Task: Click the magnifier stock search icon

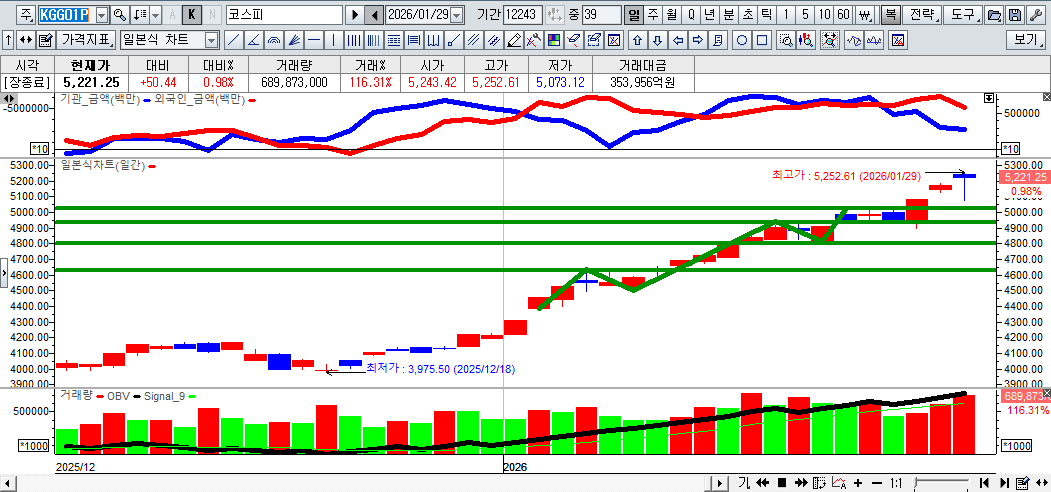Action: [120, 15]
